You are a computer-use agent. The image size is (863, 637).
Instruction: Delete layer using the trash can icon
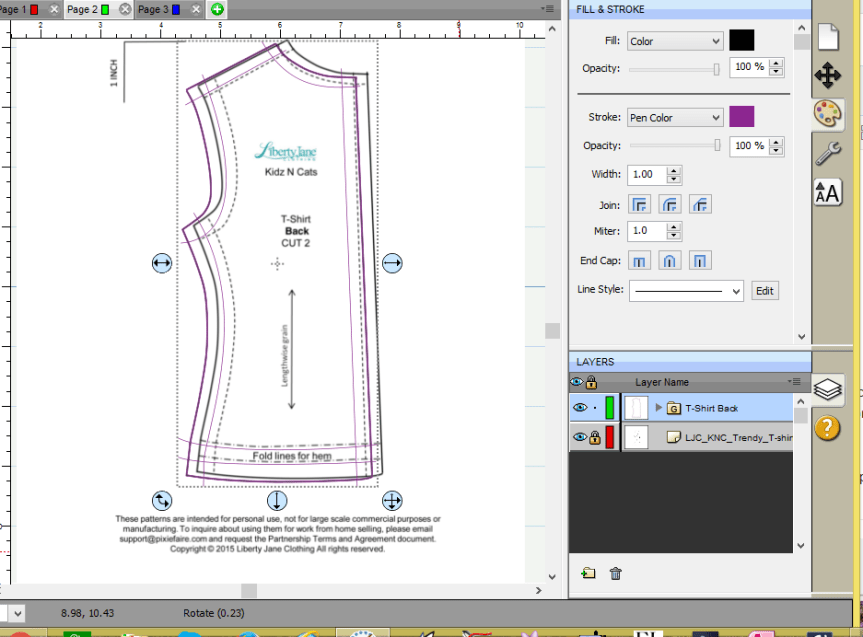(x=616, y=573)
